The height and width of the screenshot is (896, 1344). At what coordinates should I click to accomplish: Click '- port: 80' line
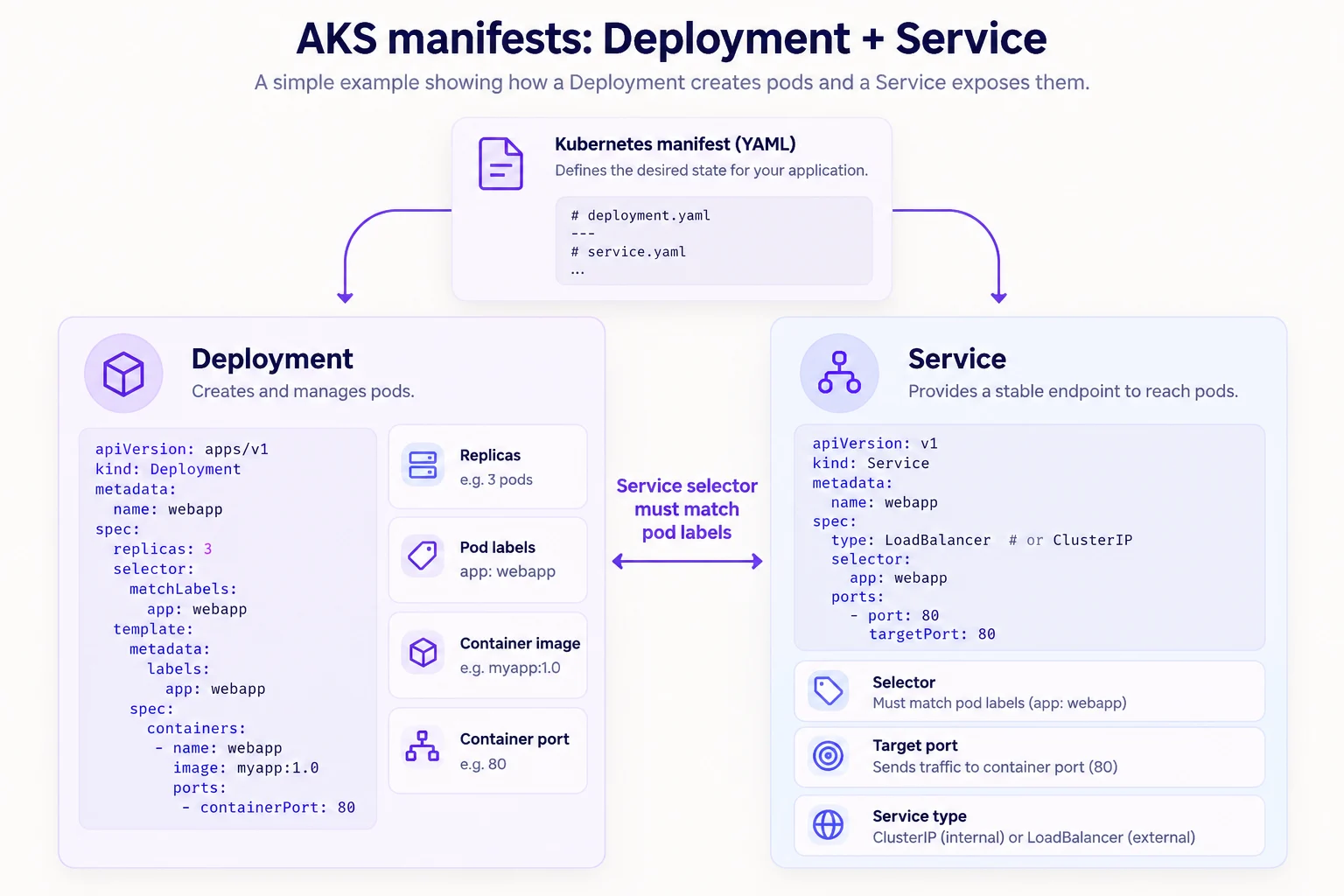(894, 615)
